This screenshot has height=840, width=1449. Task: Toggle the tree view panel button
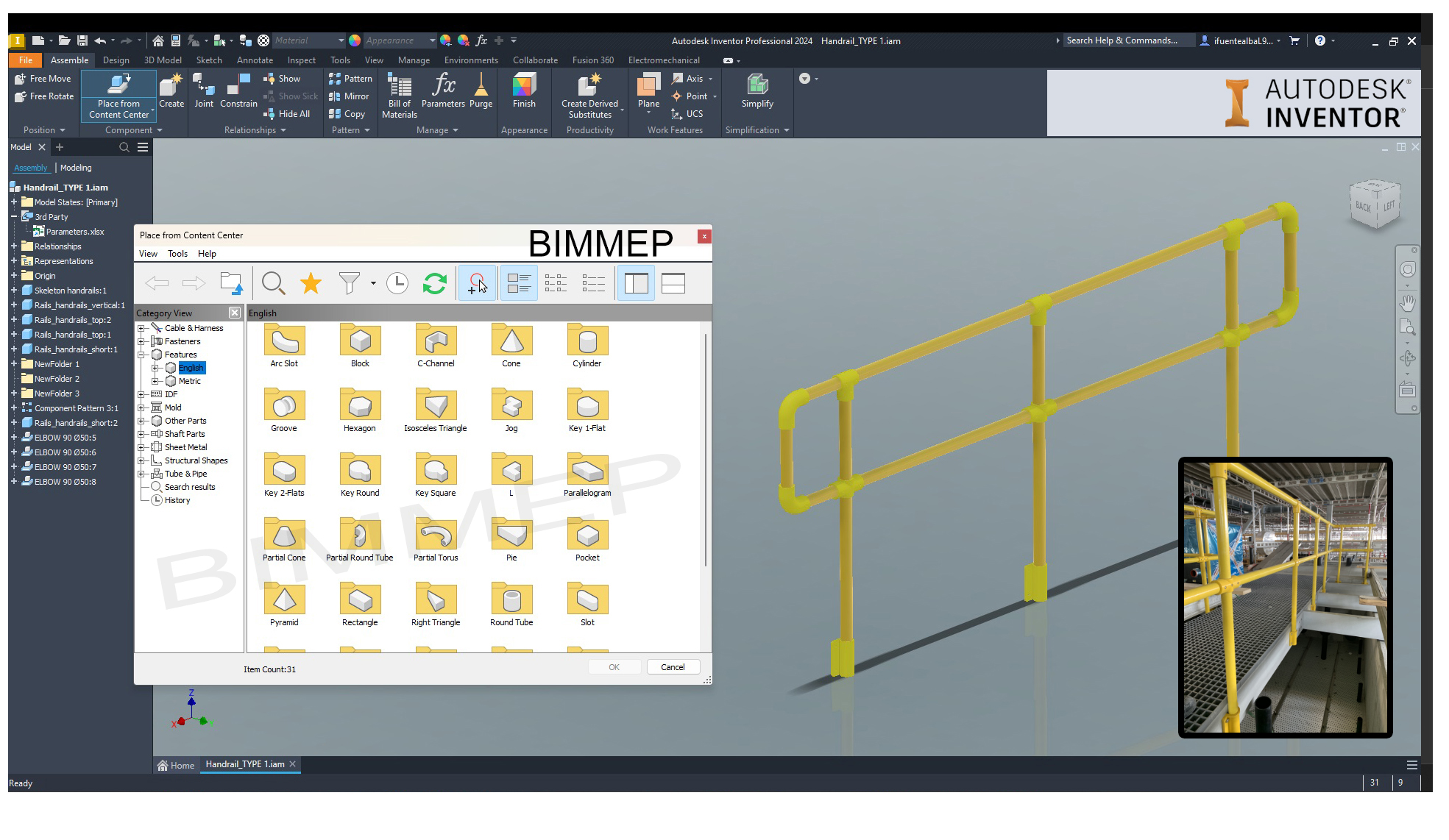pos(636,283)
